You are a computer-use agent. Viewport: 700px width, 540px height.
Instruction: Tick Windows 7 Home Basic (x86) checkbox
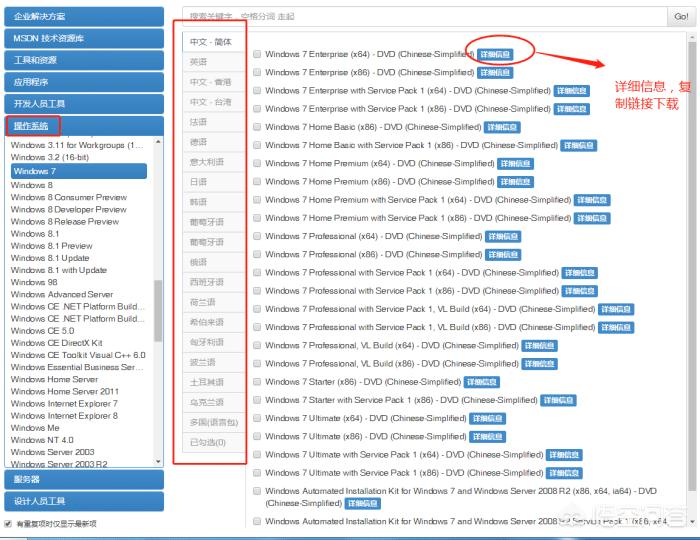coord(257,127)
